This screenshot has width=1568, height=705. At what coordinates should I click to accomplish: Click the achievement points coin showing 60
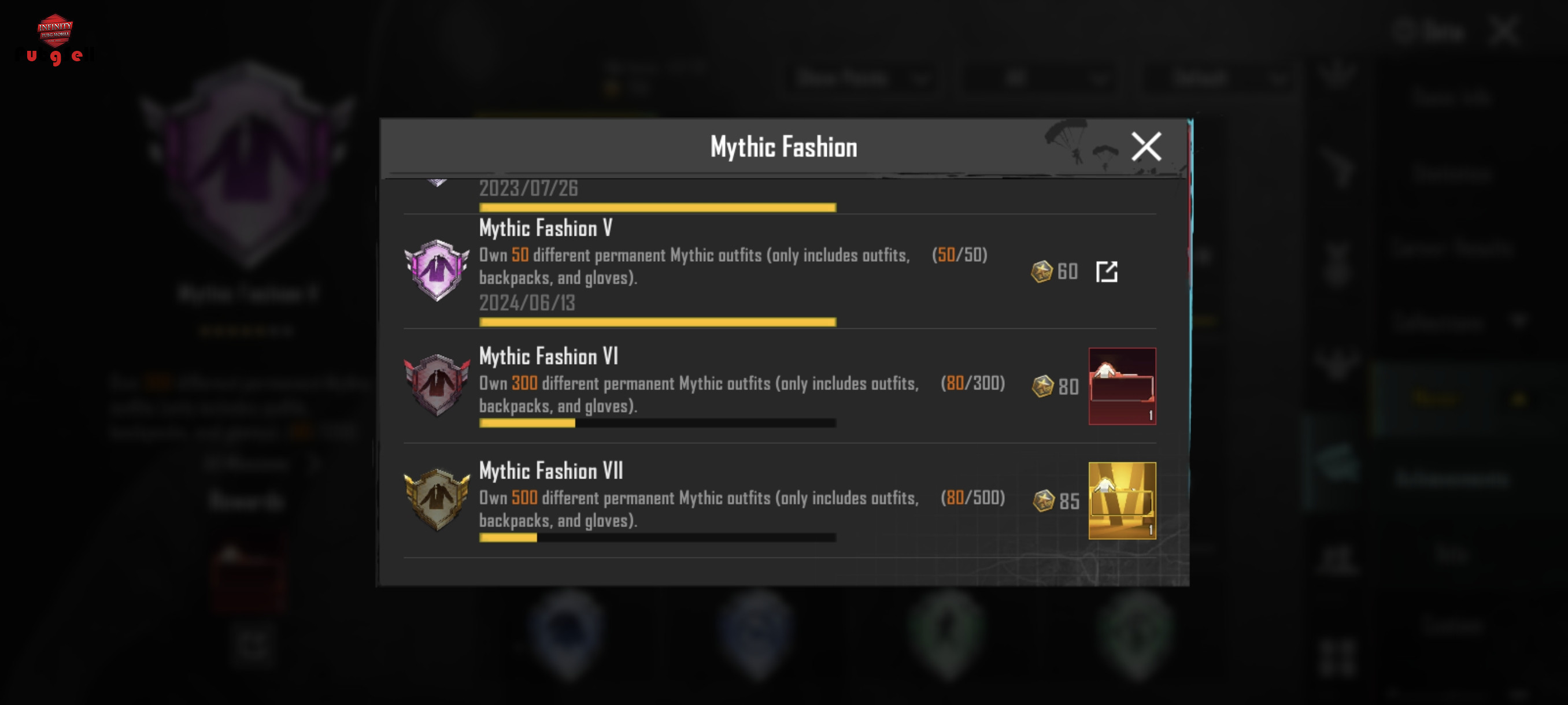pos(1041,272)
